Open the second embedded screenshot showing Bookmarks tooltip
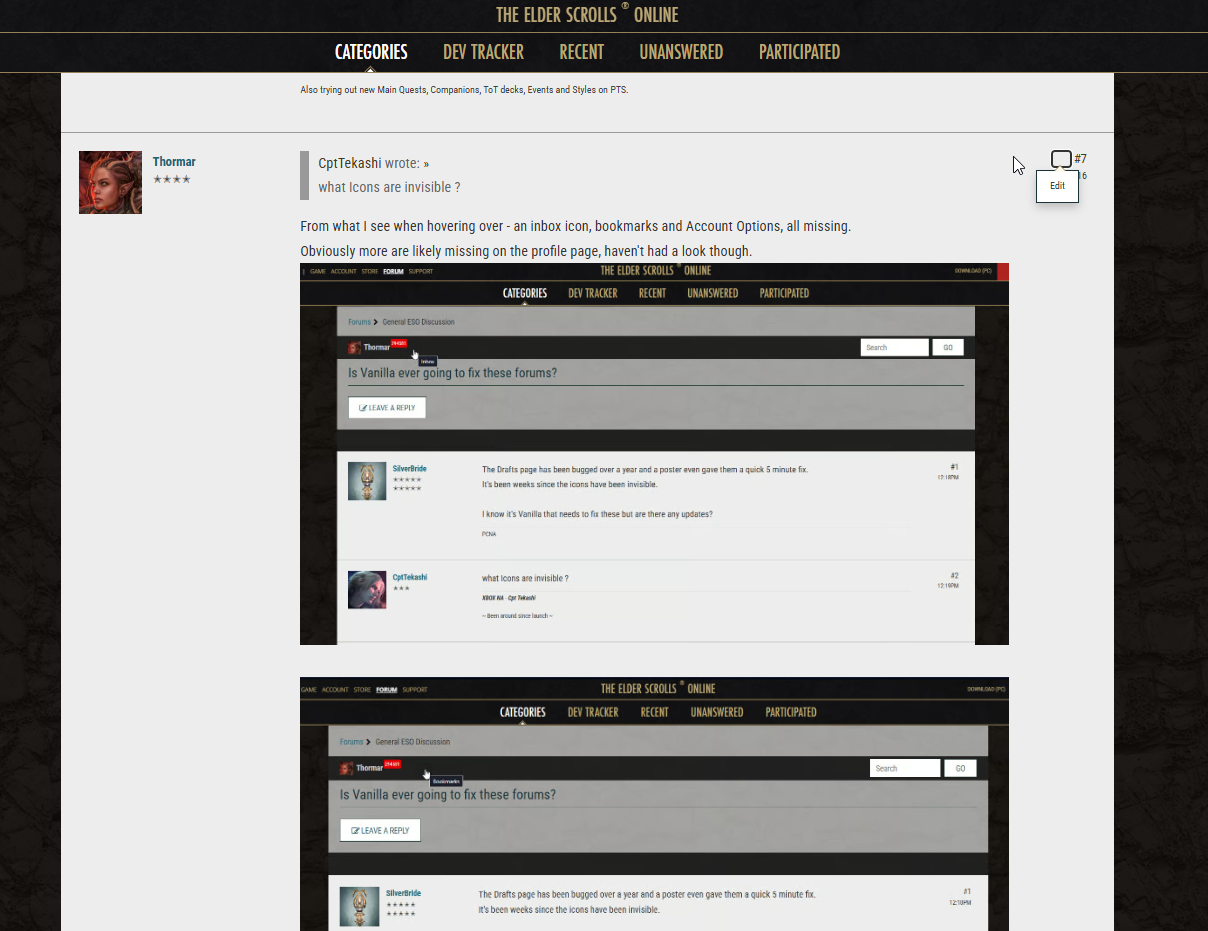 tap(654, 804)
